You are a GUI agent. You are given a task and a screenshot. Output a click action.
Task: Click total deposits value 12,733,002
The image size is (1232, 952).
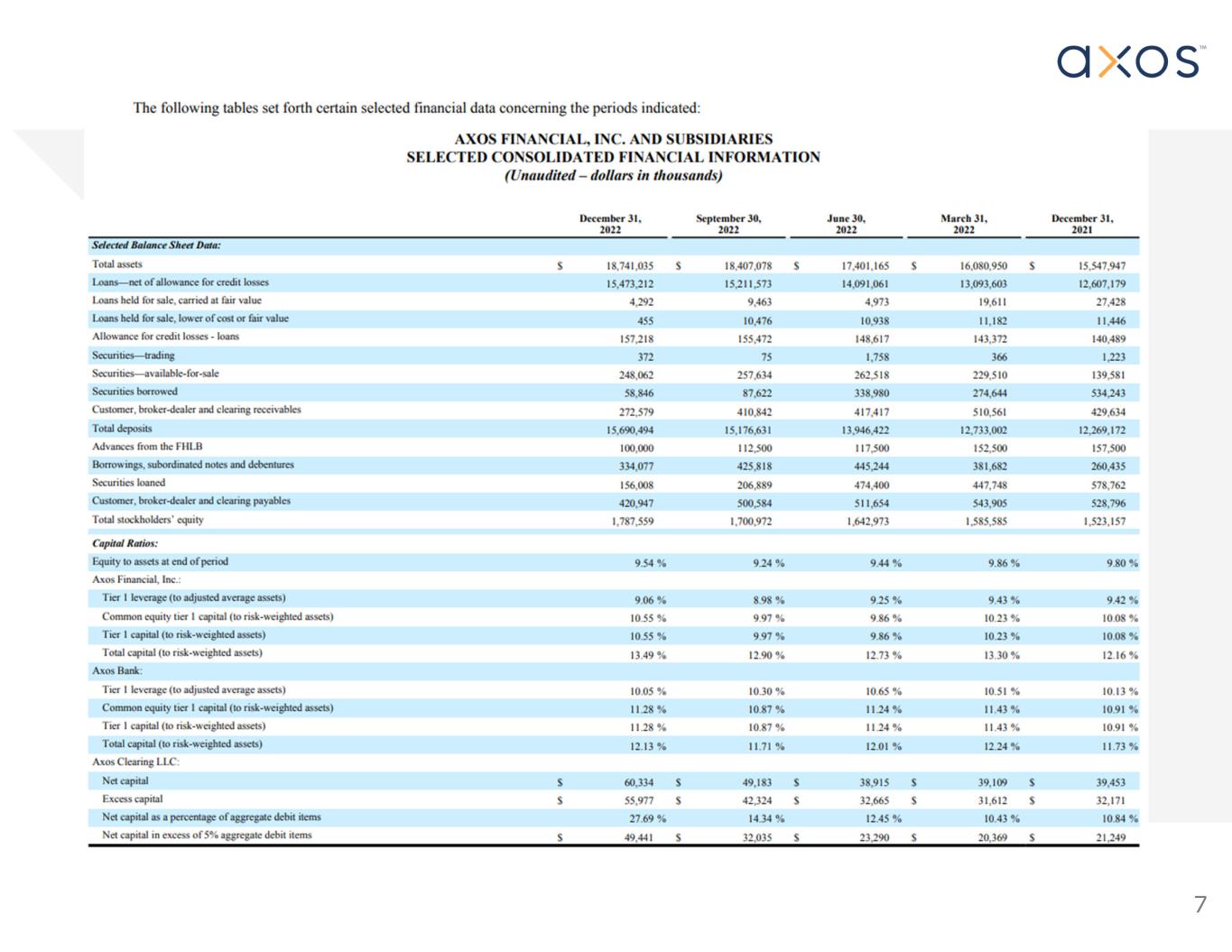click(x=983, y=430)
